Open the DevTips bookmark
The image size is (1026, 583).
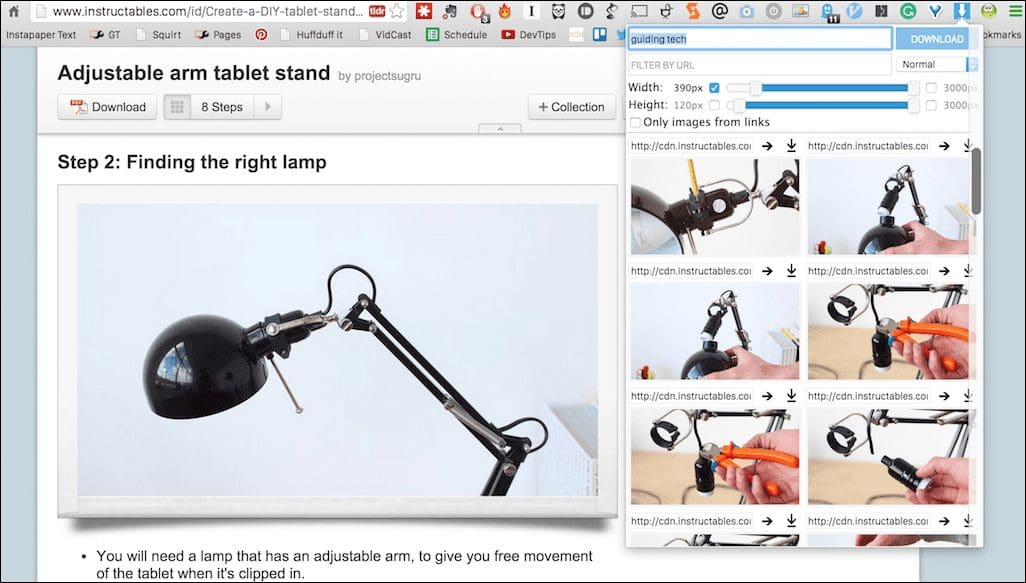529,35
